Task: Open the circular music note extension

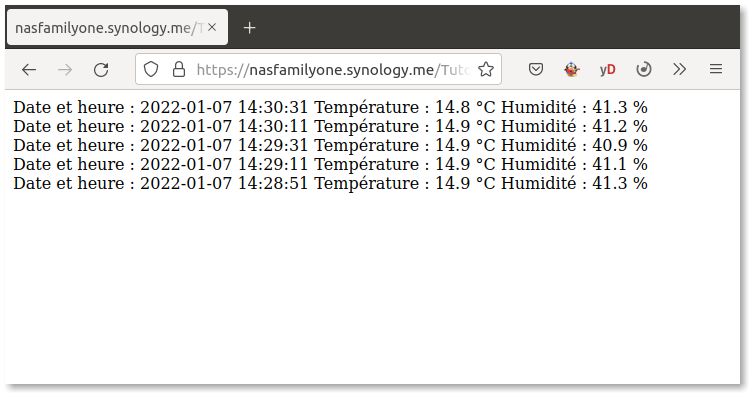Action: (x=644, y=69)
